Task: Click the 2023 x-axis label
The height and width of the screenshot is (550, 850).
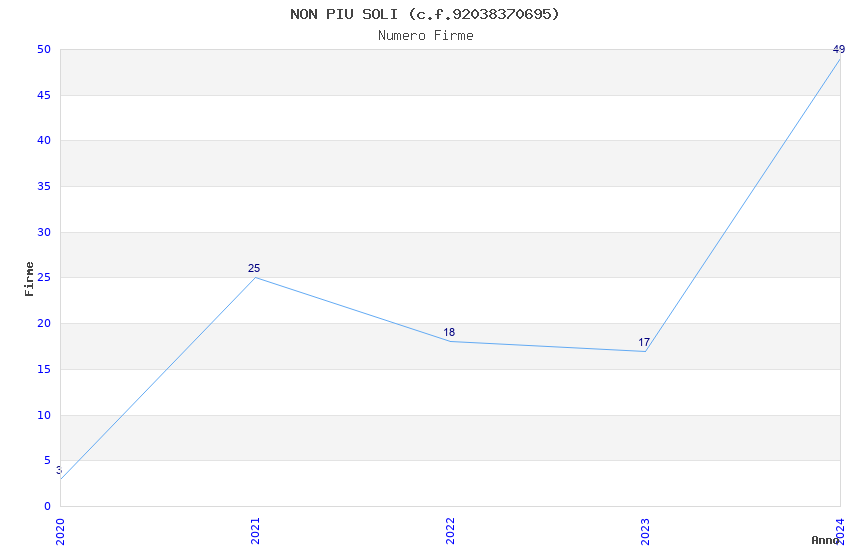Action: [x=645, y=528]
